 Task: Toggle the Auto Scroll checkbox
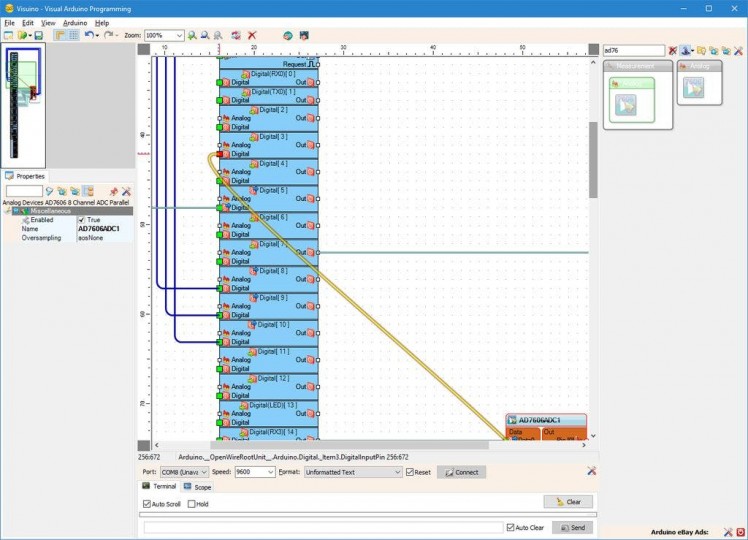pos(147,504)
